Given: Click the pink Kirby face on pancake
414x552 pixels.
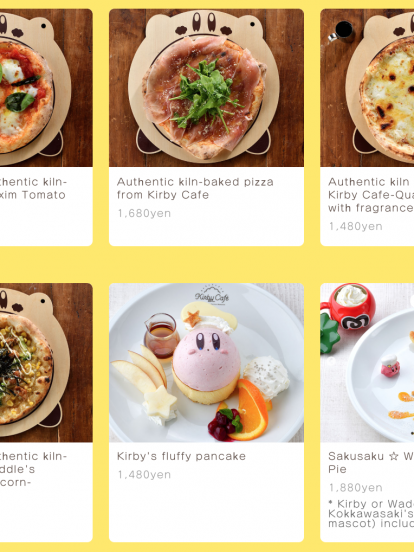Looking at the screenshot, I should [x=206, y=359].
